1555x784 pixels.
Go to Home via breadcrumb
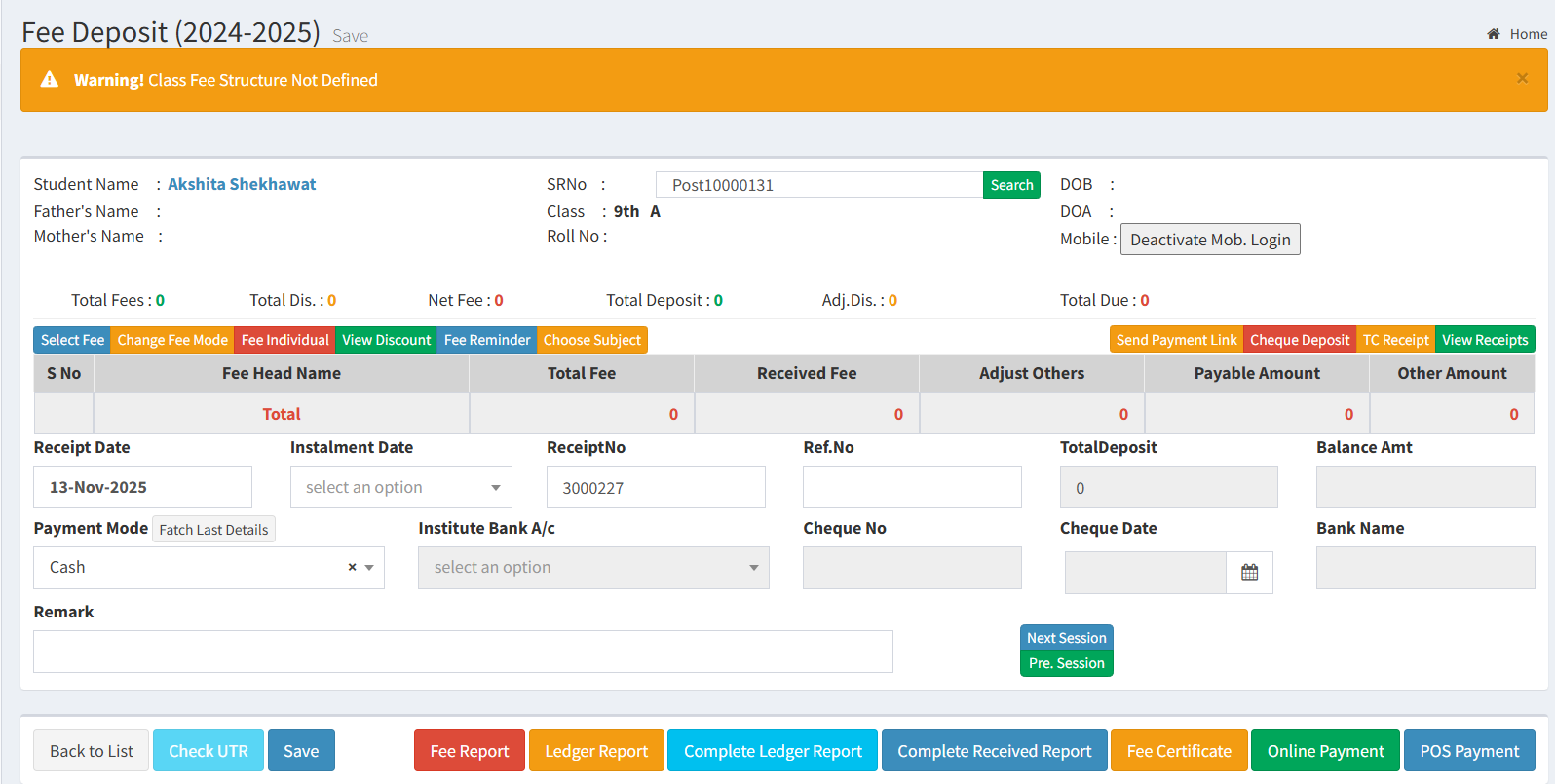pyautogui.click(x=1527, y=34)
